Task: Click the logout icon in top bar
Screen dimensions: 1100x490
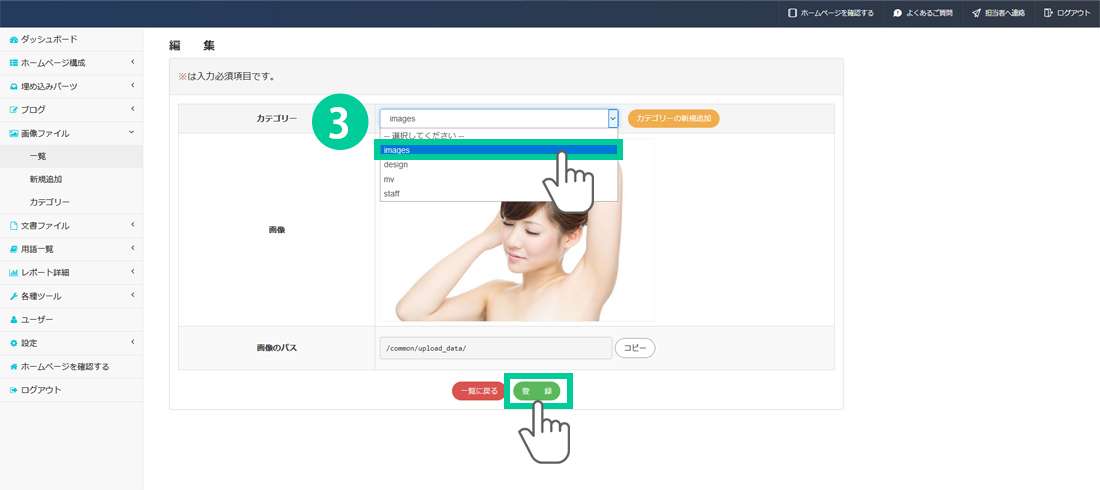Action: tap(1048, 13)
